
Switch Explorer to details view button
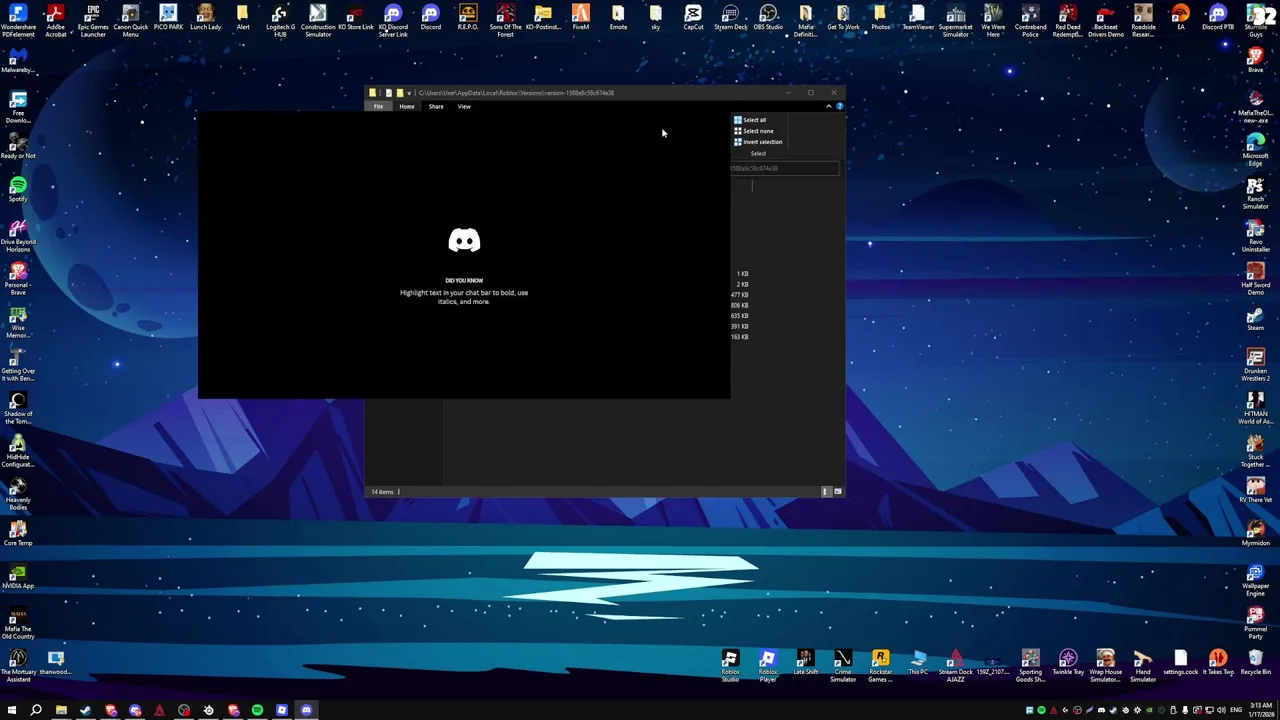click(826, 492)
